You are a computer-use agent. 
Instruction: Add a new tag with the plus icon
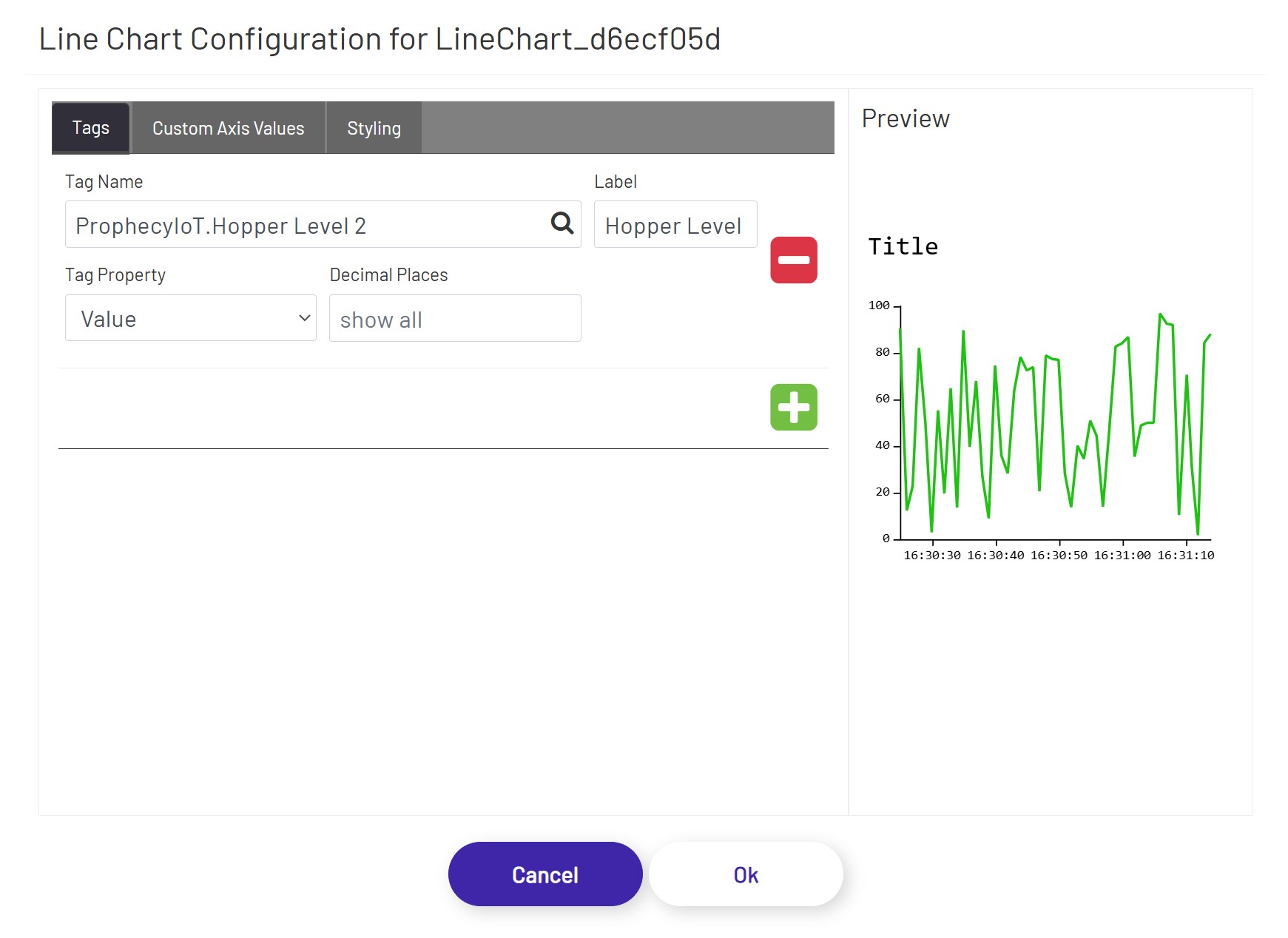[x=792, y=406]
